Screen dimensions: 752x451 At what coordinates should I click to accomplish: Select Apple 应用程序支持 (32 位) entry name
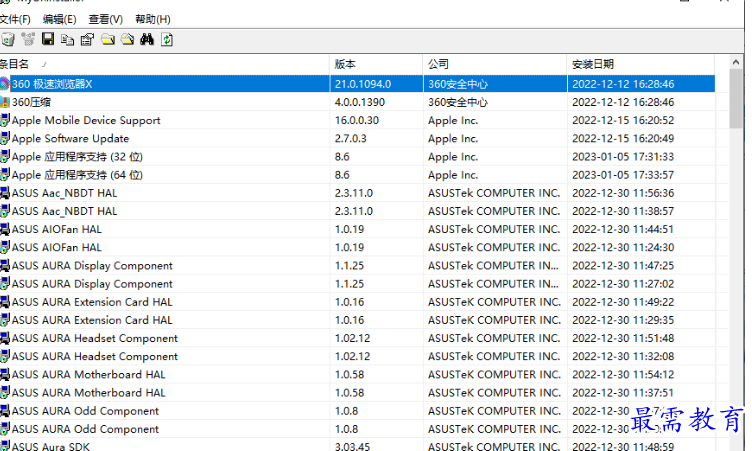coord(77,157)
